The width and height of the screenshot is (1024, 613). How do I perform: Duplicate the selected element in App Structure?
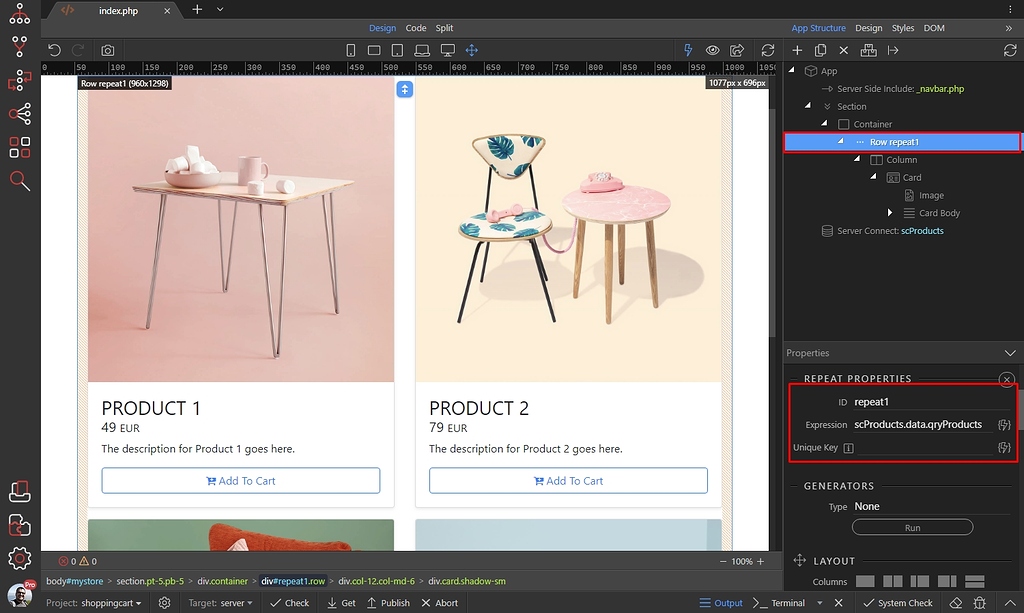(x=820, y=50)
